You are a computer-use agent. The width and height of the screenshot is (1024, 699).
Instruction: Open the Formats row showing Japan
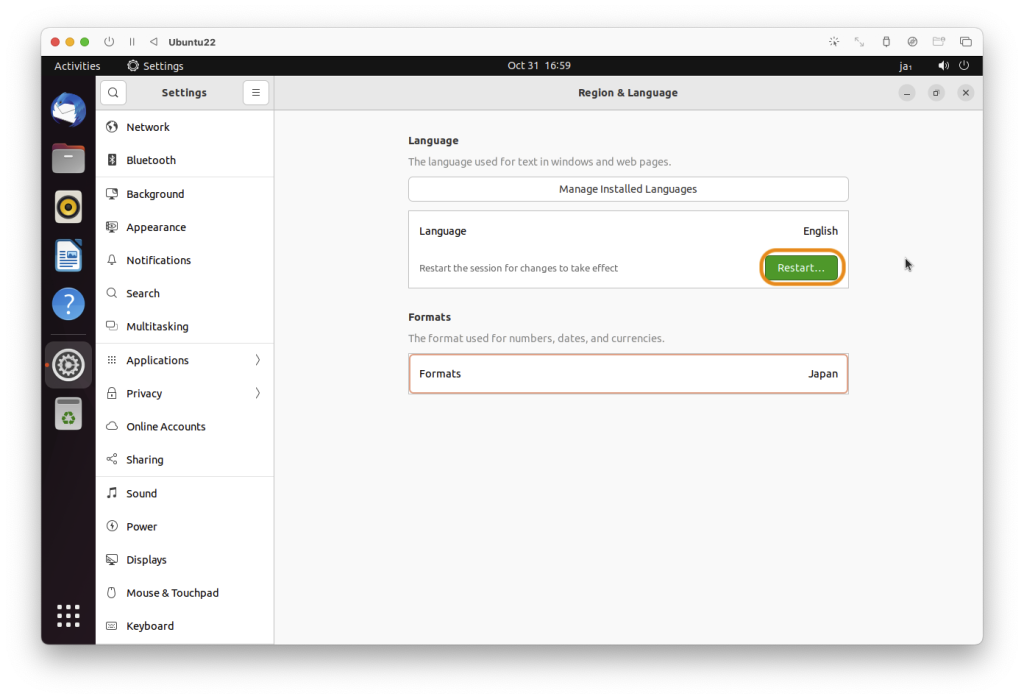(628, 374)
